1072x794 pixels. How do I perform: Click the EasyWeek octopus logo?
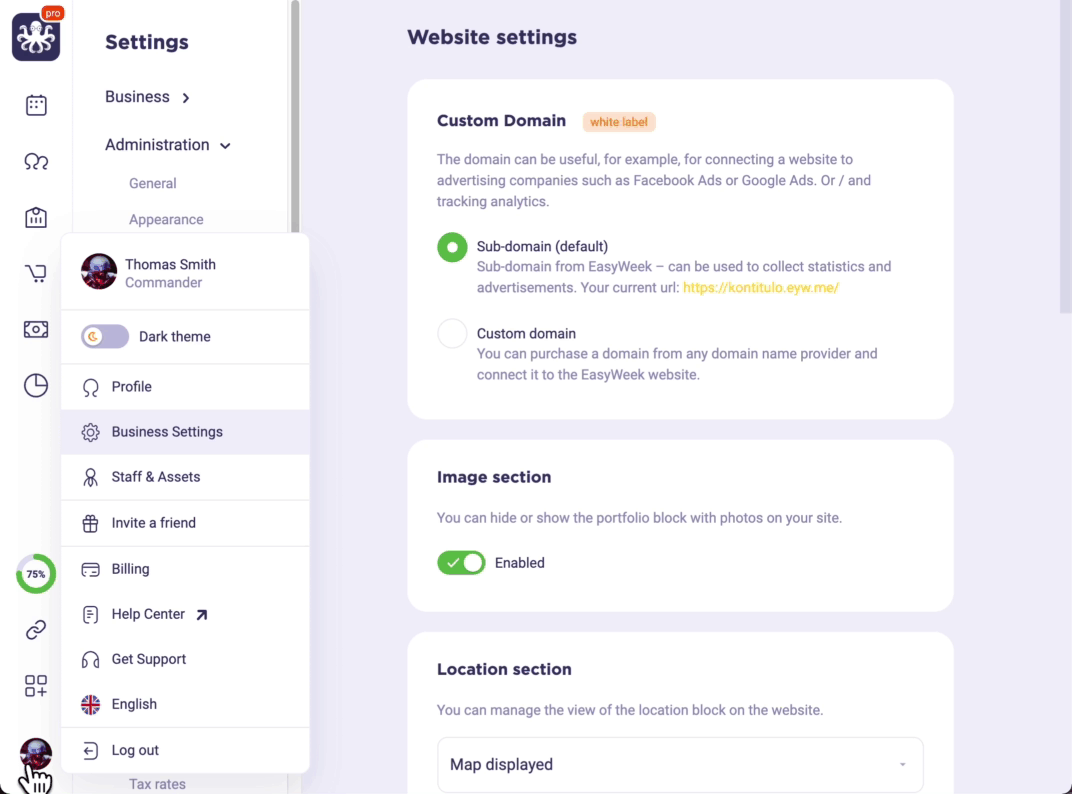pos(36,38)
